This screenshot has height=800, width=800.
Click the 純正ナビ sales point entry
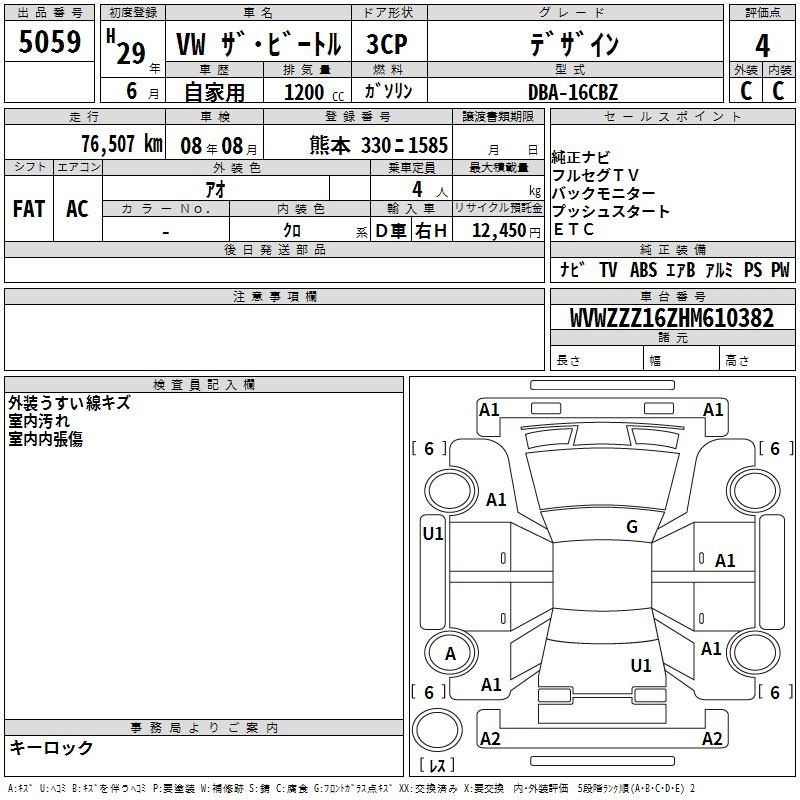tap(580, 157)
